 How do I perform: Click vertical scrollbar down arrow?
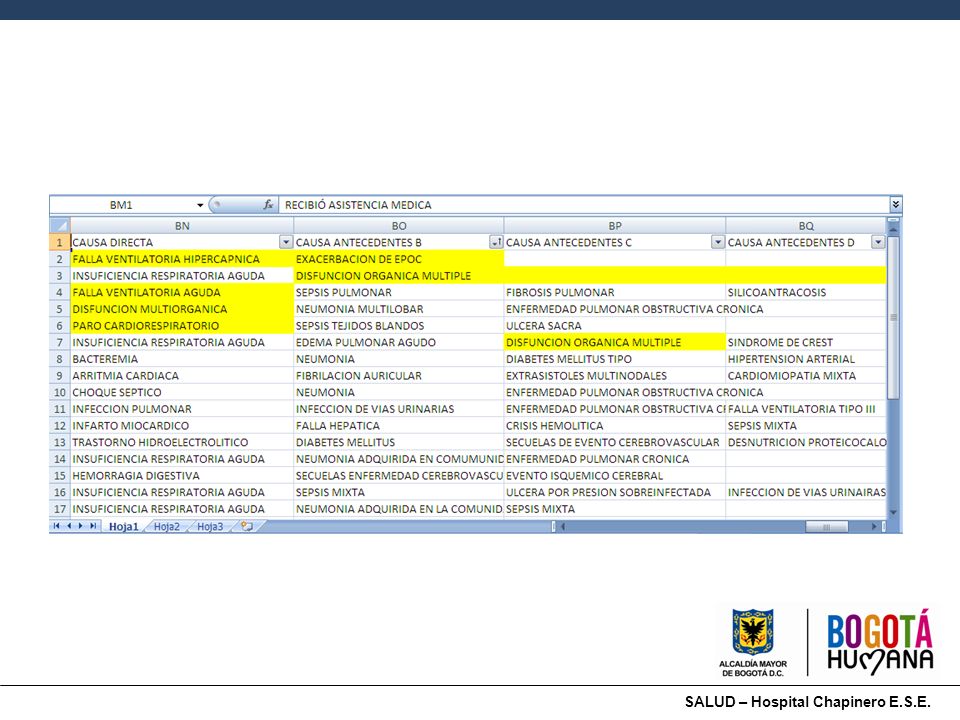coord(893,512)
